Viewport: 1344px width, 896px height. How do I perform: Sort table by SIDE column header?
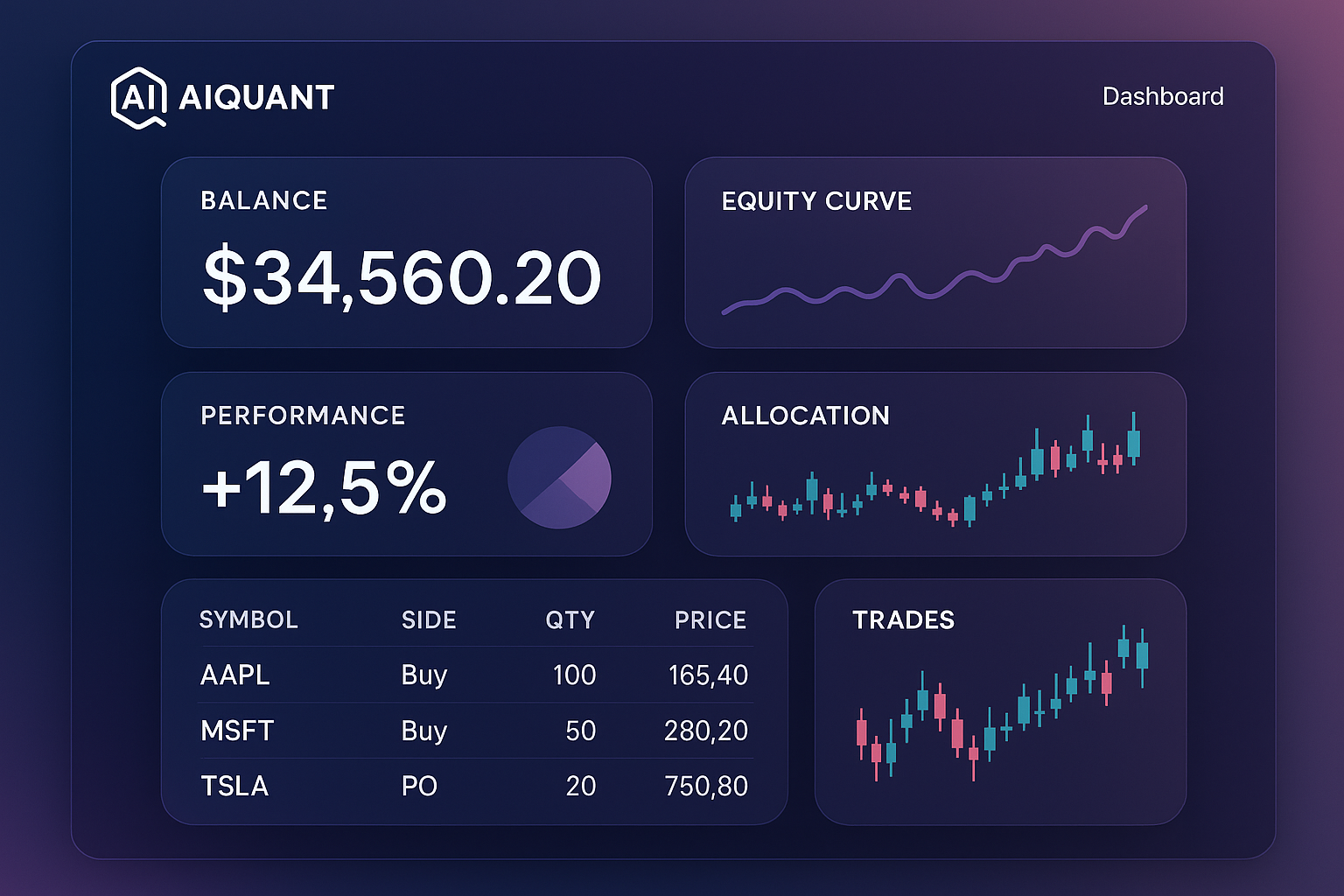(x=429, y=619)
